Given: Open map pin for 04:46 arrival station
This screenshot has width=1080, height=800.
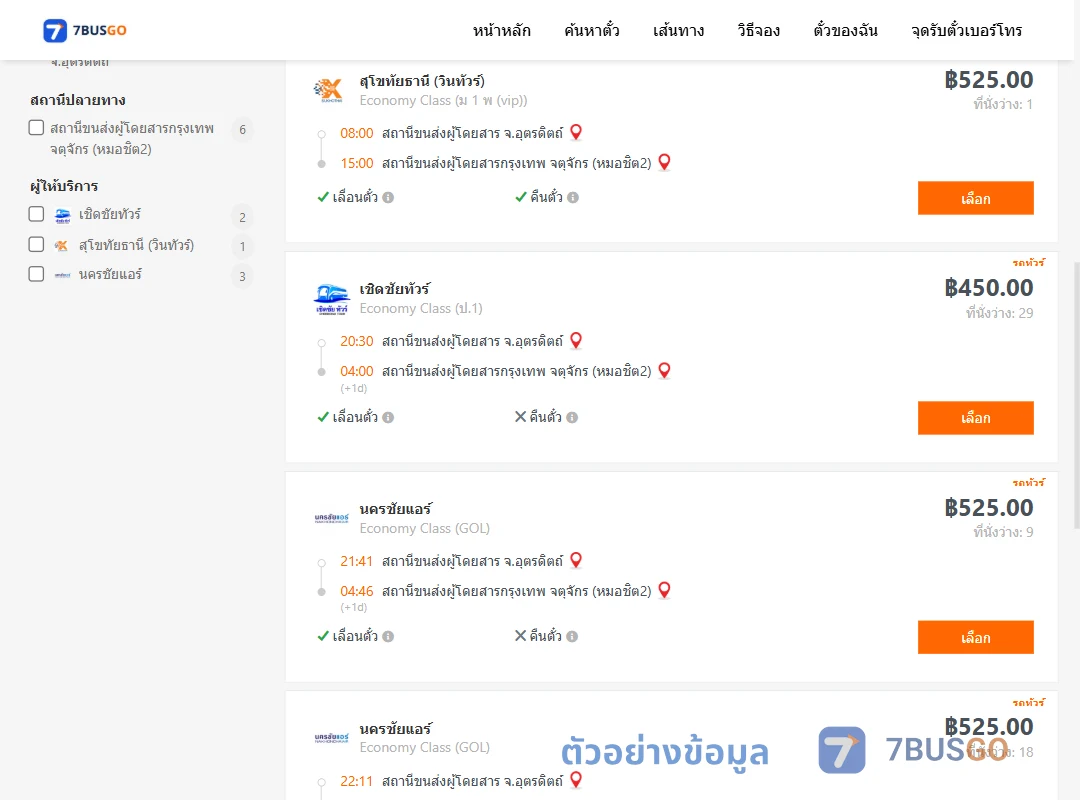Looking at the screenshot, I should click(x=665, y=590).
